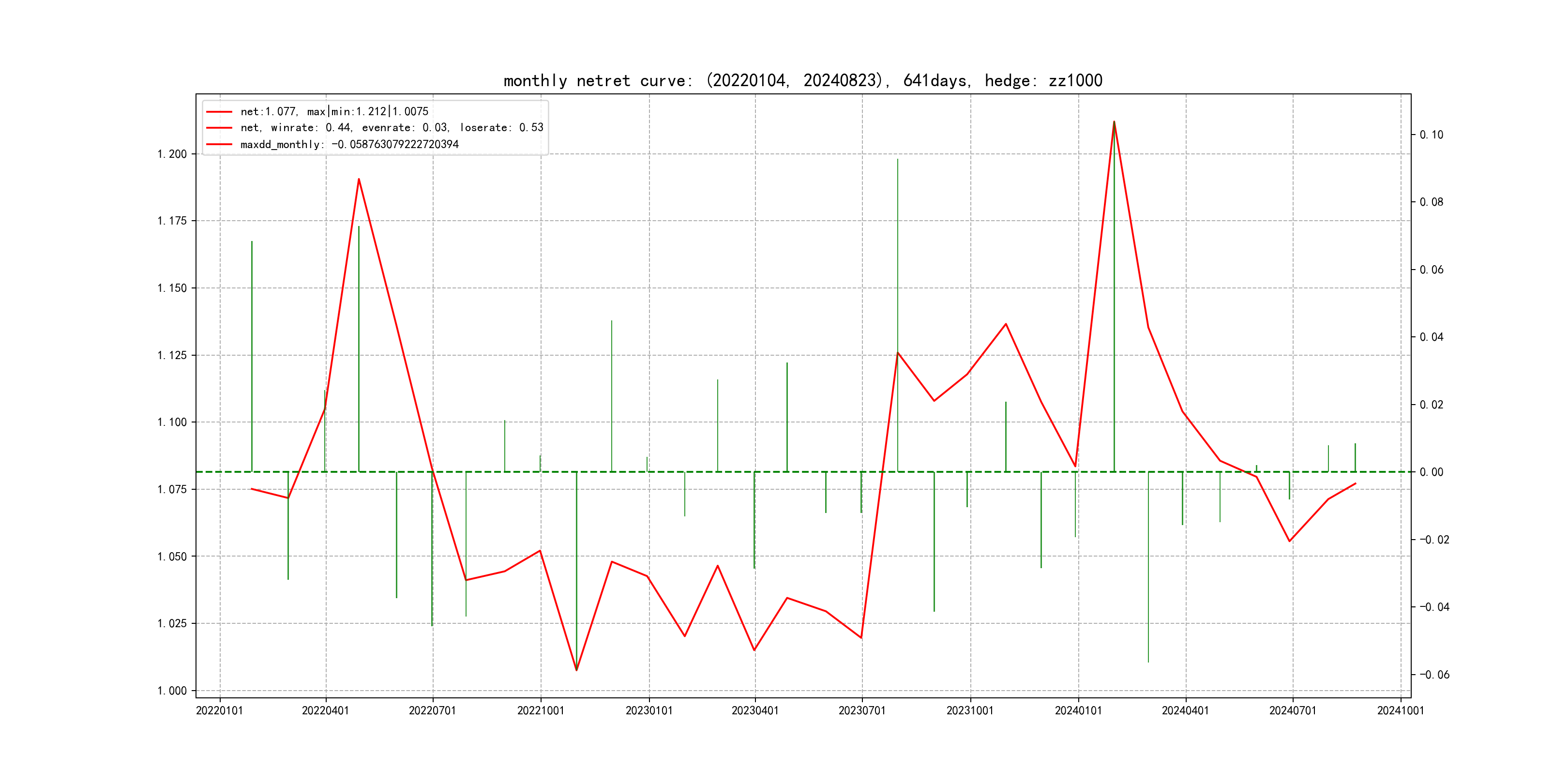1568x784 pixels.
Task: Click the 20220101 x-axis tick label
Action: (x=219, y=710)
